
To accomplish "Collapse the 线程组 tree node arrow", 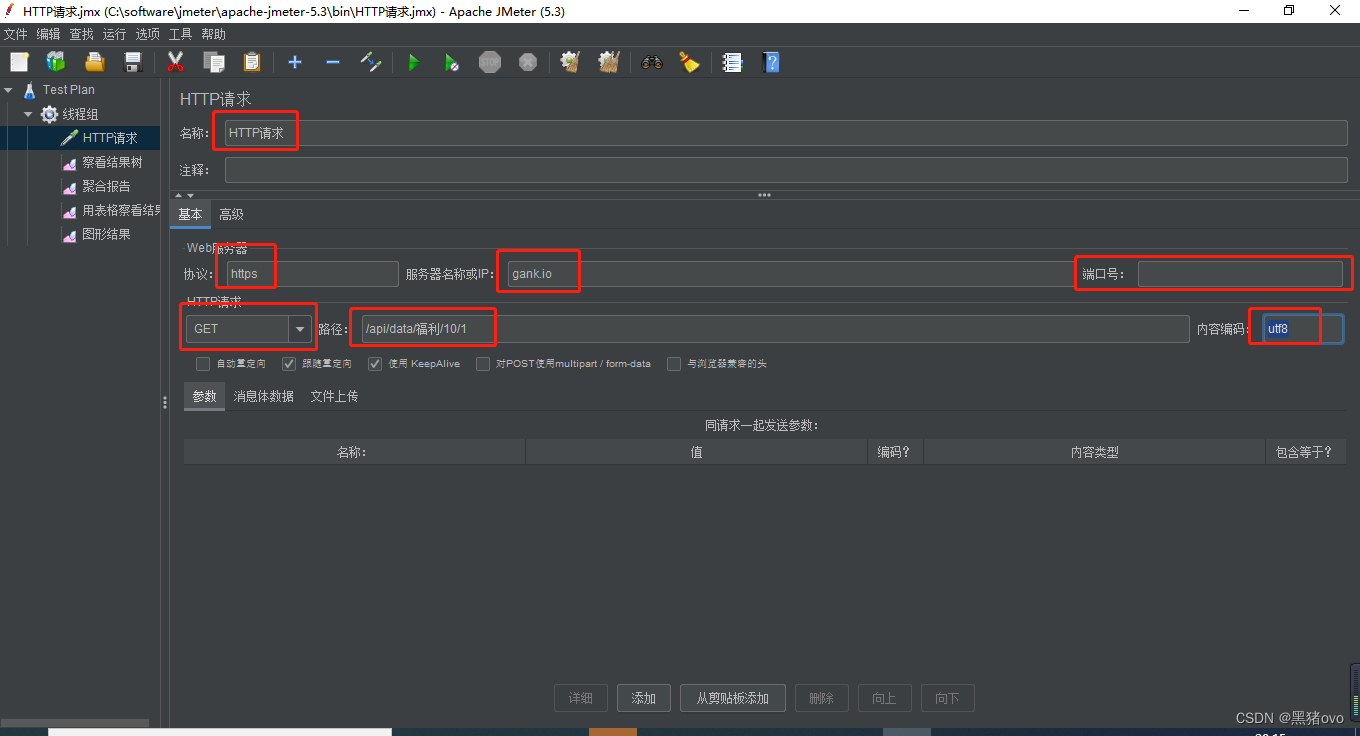I will pos(28,114).
